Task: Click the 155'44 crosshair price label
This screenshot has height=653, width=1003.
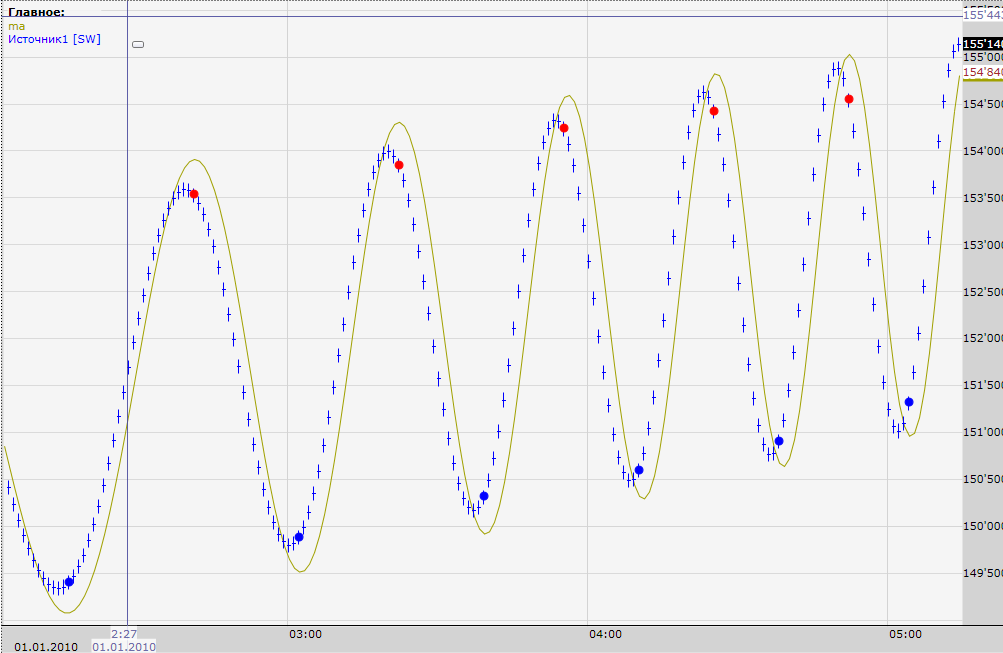Action: coord(982,15)
